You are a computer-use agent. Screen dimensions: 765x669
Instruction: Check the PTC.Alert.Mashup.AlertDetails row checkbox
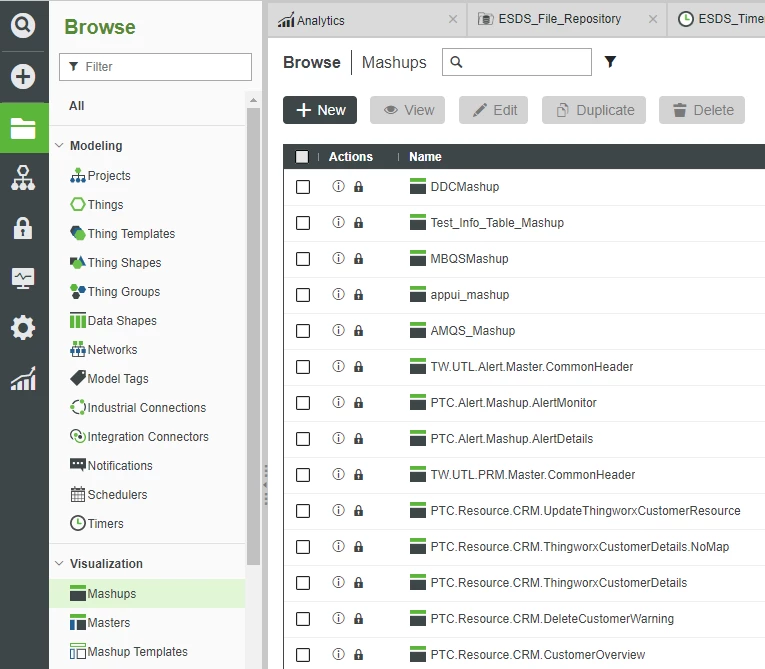[303, 439]
